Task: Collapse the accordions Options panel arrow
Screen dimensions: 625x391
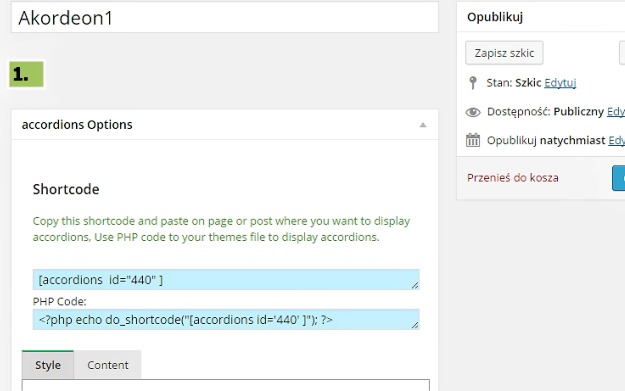Action: pos(423,125)
